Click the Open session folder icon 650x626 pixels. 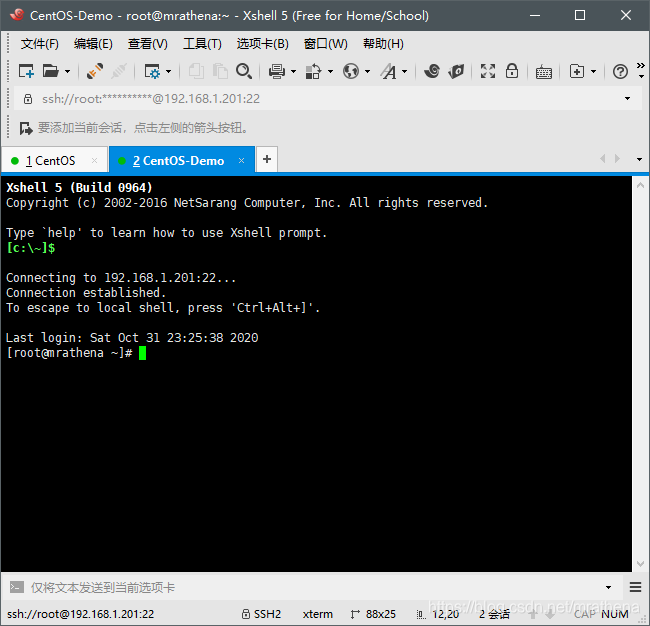tap(51, 71)
